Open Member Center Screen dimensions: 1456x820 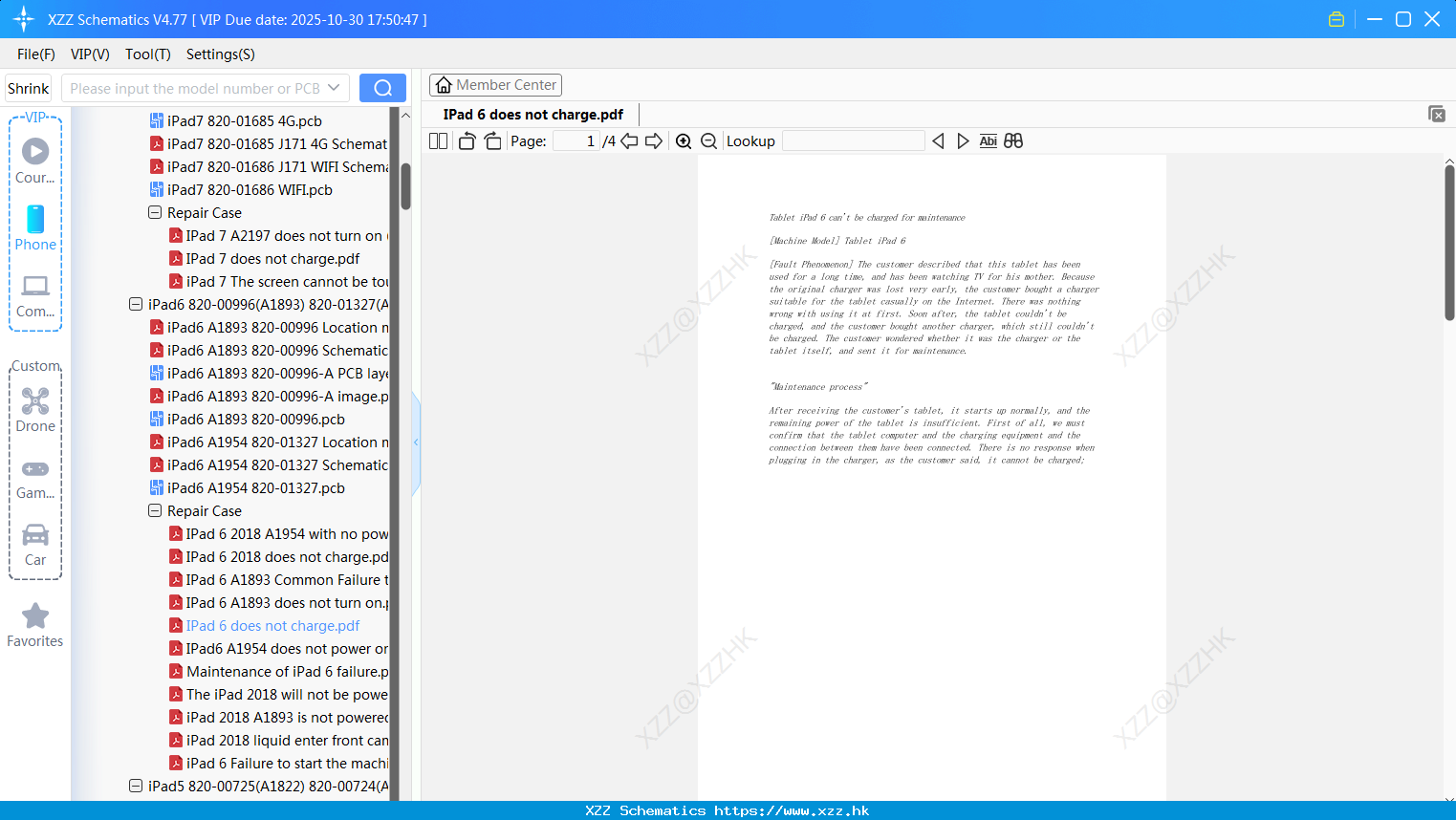(x=495, y=85)
